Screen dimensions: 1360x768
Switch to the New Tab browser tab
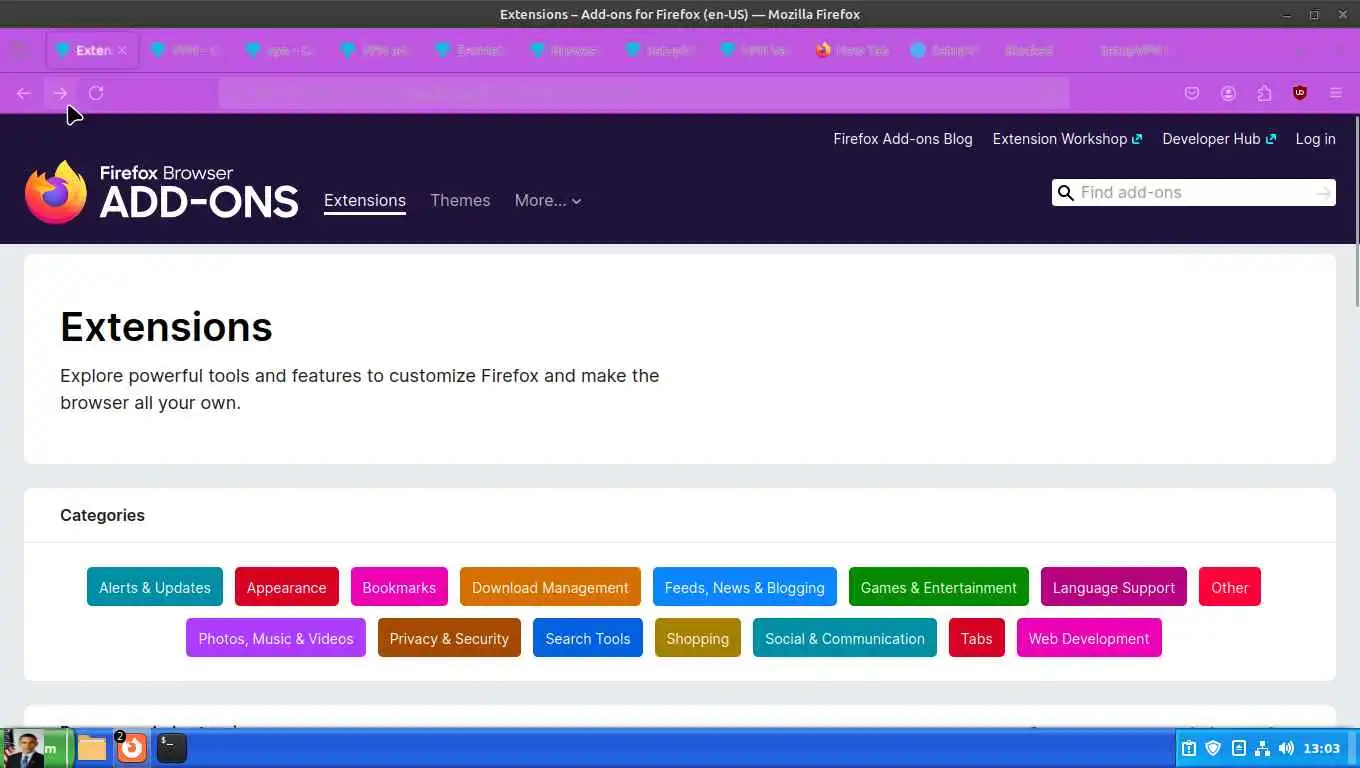852,50
